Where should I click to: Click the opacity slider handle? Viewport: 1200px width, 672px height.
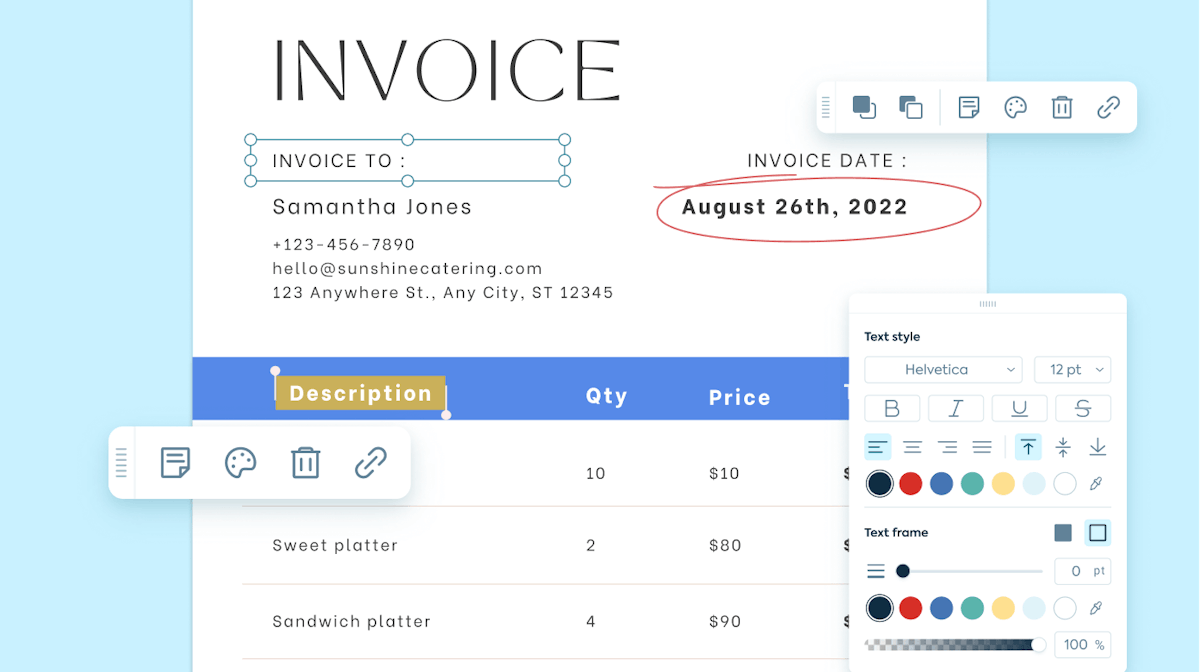tap(1039, 645)
